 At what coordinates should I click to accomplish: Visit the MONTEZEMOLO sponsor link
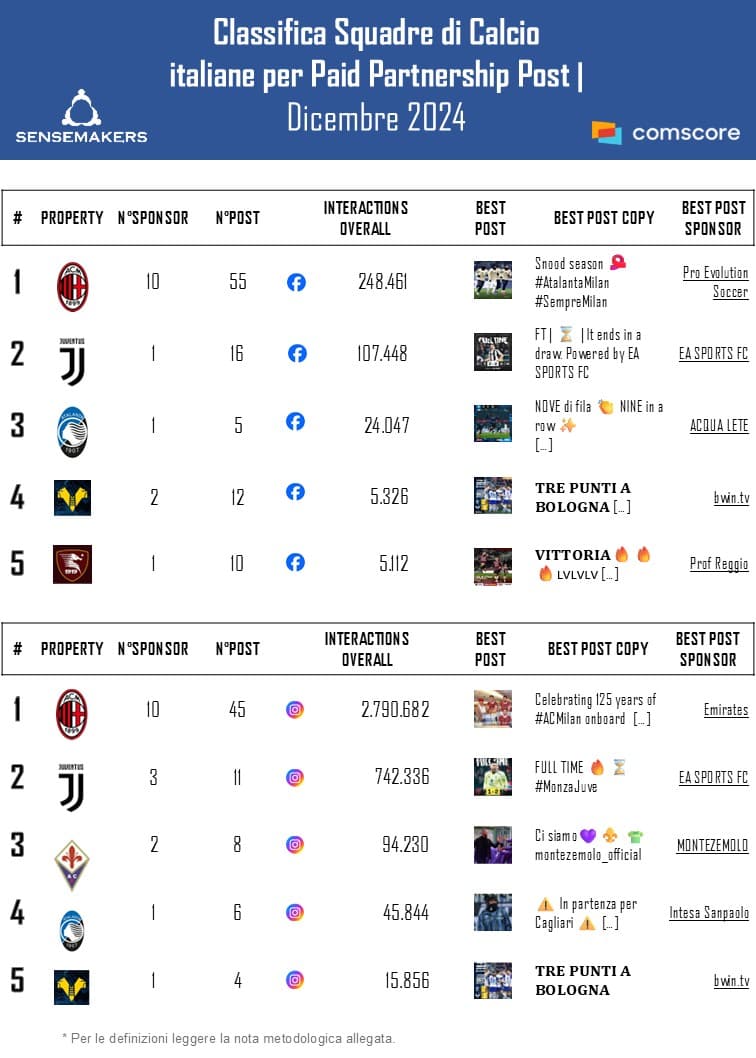(x=712, y=845)
